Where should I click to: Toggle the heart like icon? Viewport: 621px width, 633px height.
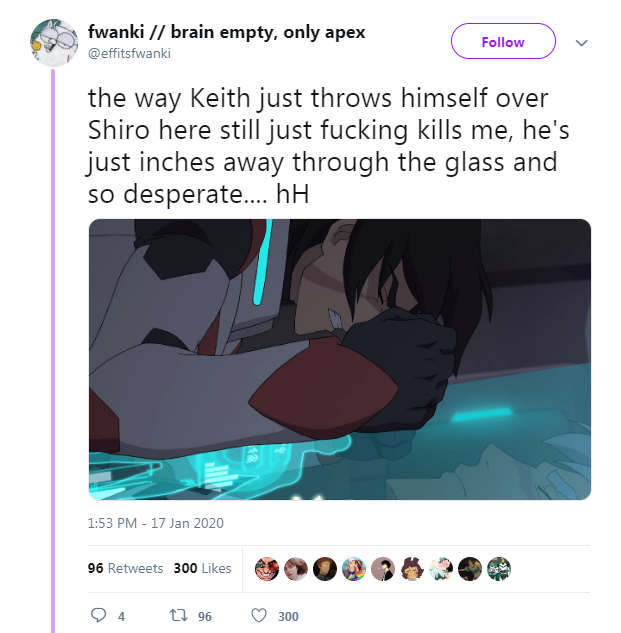(259, 616)
